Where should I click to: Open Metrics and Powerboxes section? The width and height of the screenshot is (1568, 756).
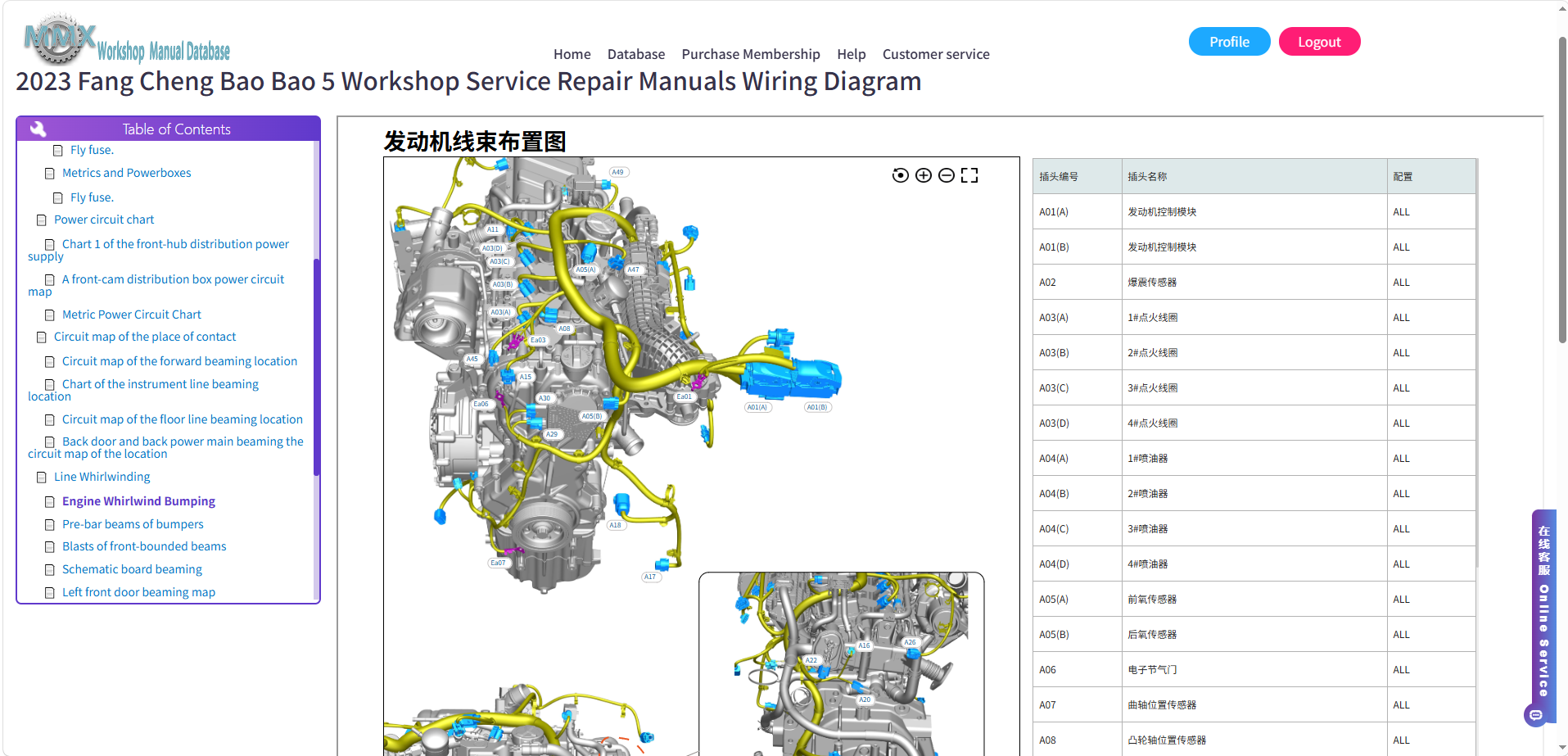click(x=126, y=173)
